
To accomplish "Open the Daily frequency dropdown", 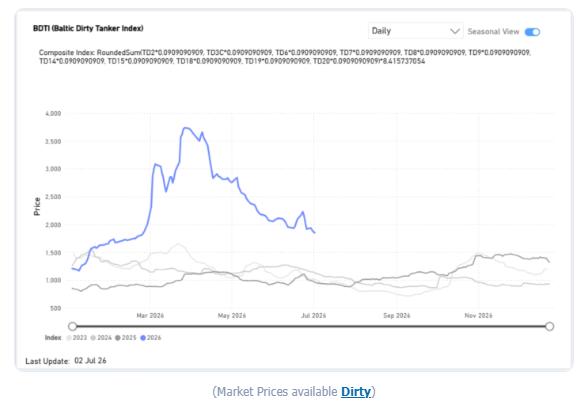I will pyautogui.click(x=416, y=31).
